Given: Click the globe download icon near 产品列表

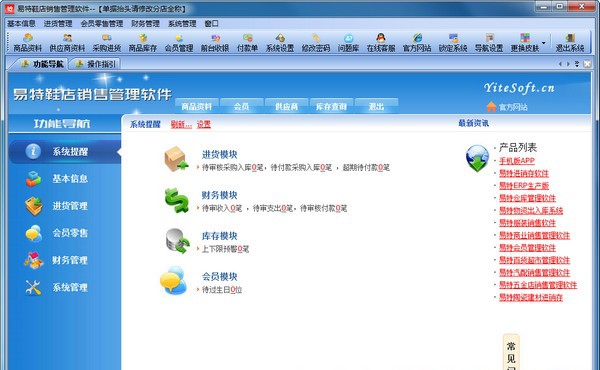Looking at the screenshot, I should click(477, 158).
